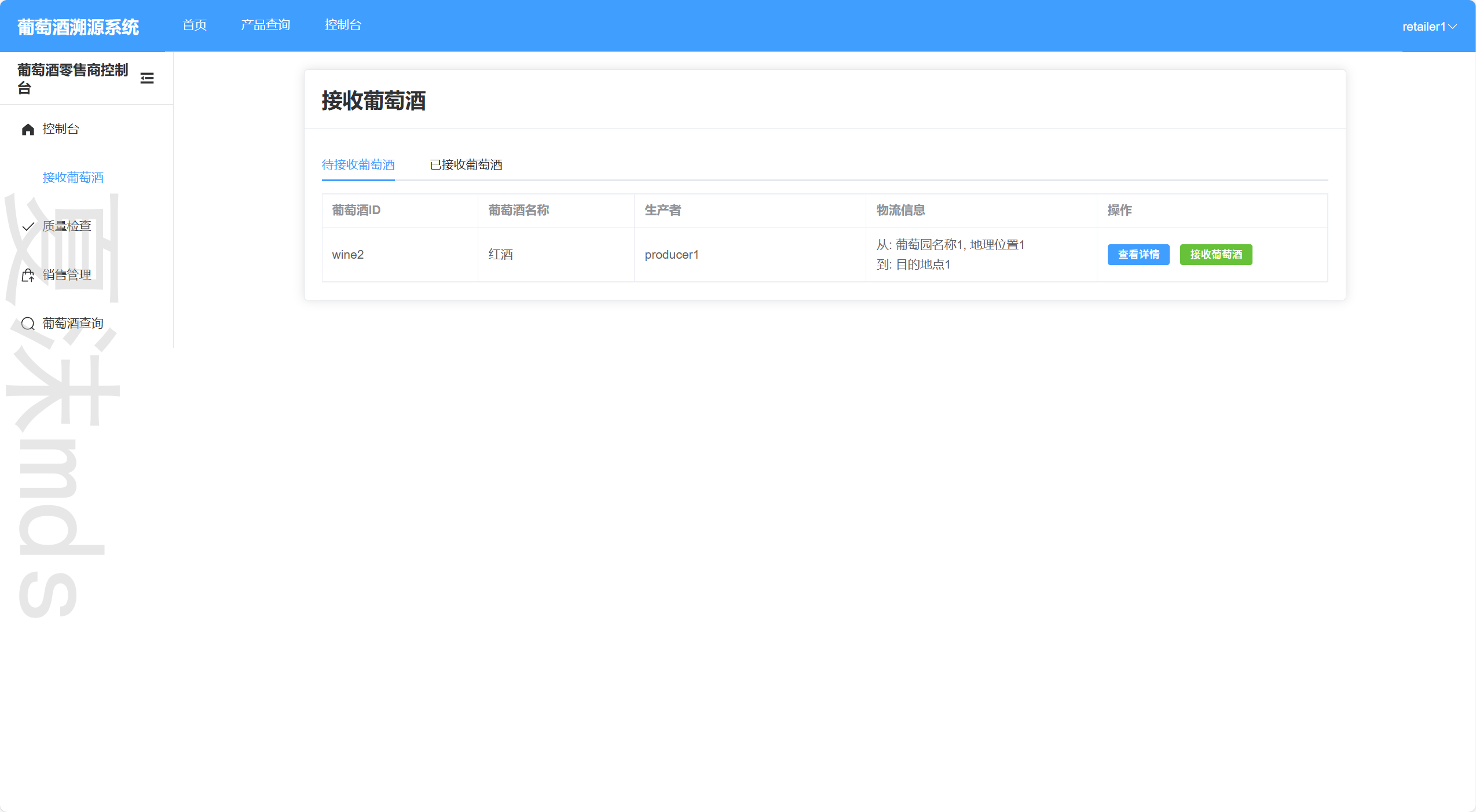Collapse sidebar using the hamburger fold icon
The image size is (1476, 812).
pyautogui.click(x=147, y=78)
